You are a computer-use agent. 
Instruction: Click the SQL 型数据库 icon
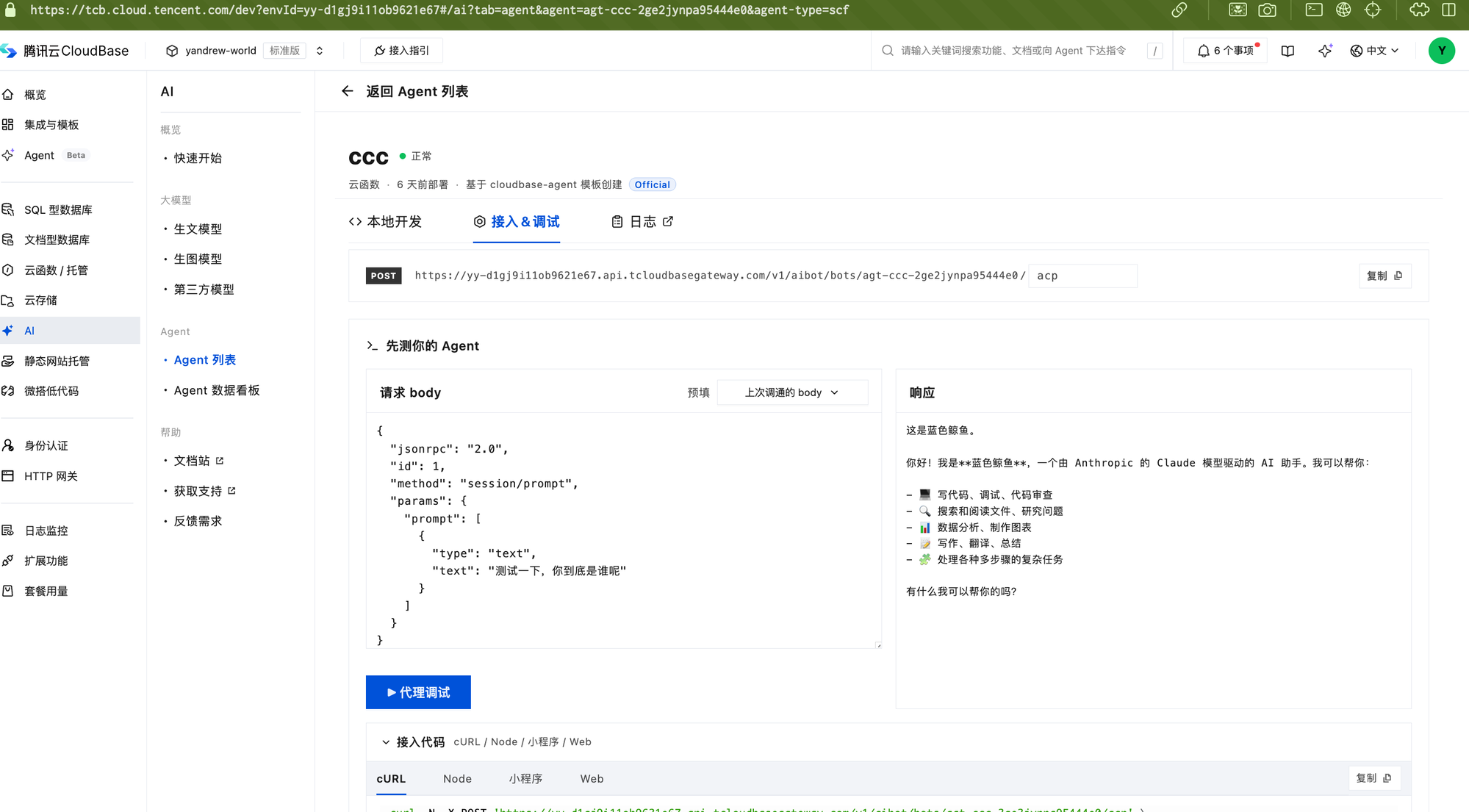[x=8, y=209]
